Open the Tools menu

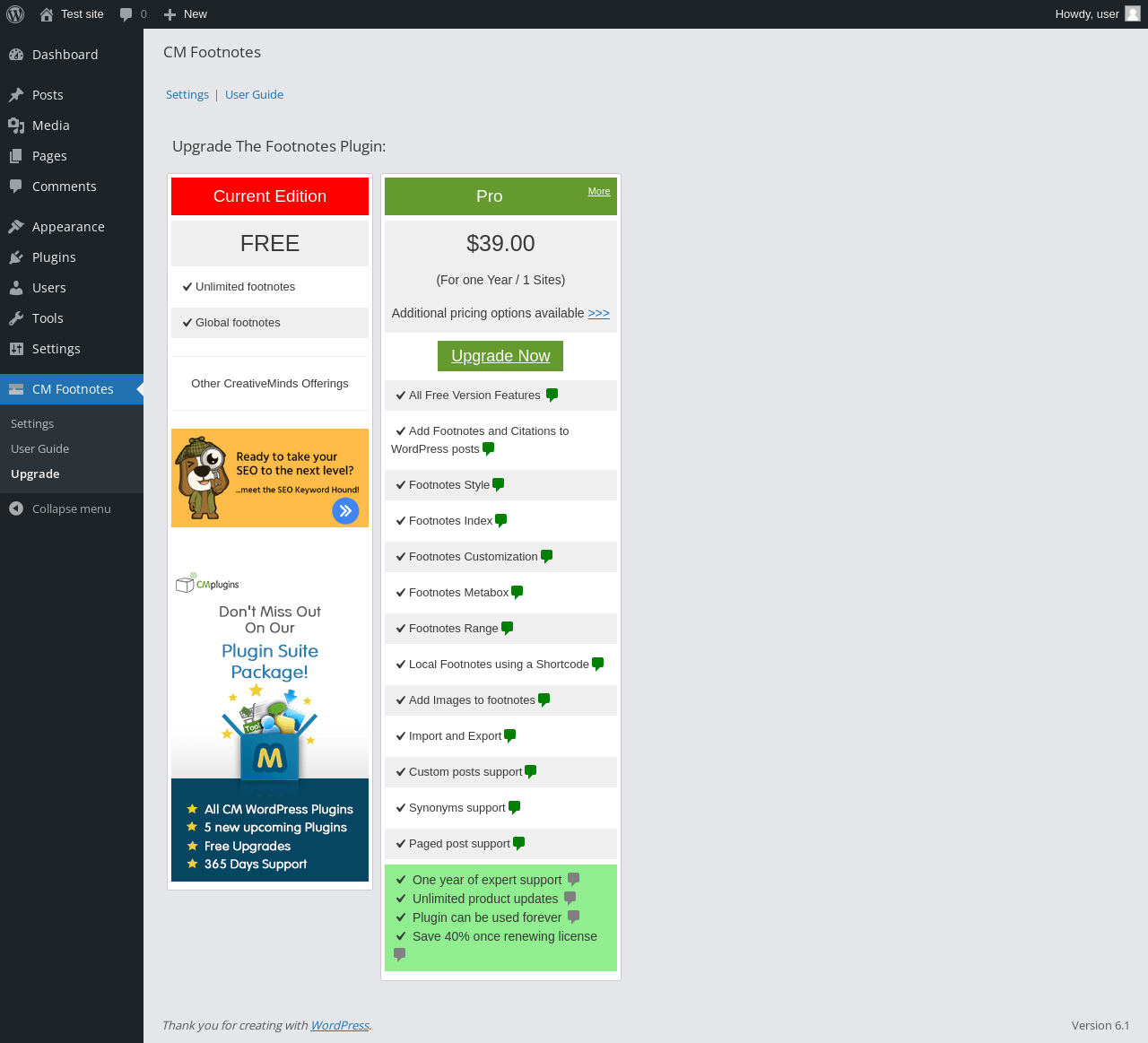click(x=72, y=318)
